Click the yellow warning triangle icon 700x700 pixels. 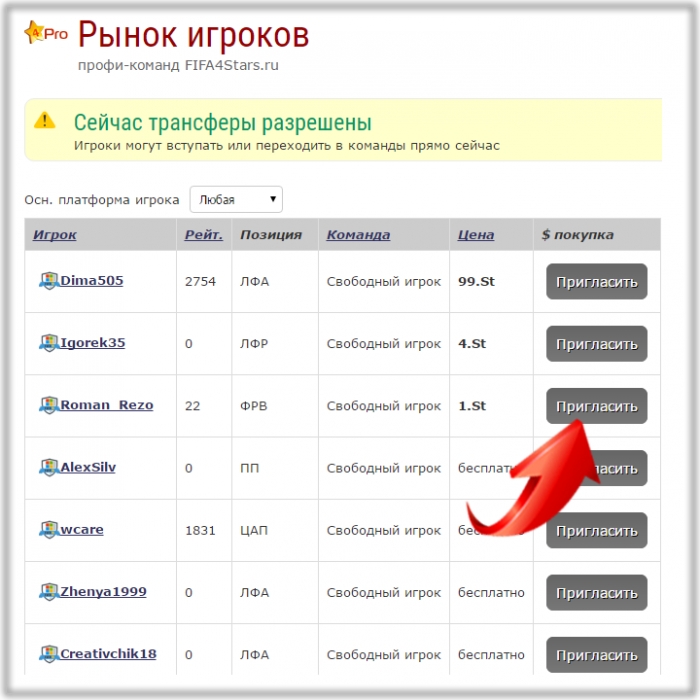pyautogui.click(x=45, y=121)
